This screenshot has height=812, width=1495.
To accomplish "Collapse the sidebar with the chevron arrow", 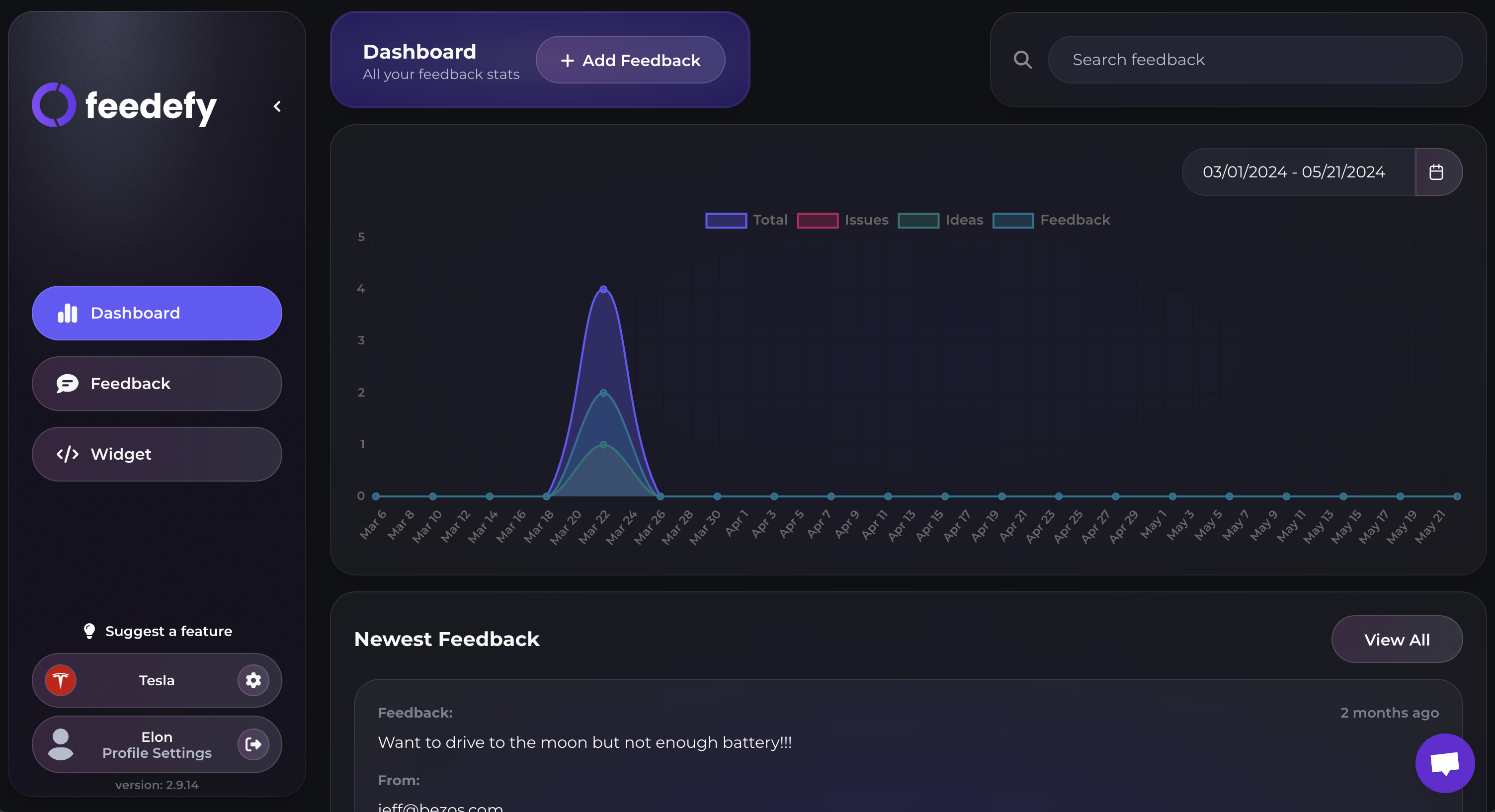I will click(277, 106).
